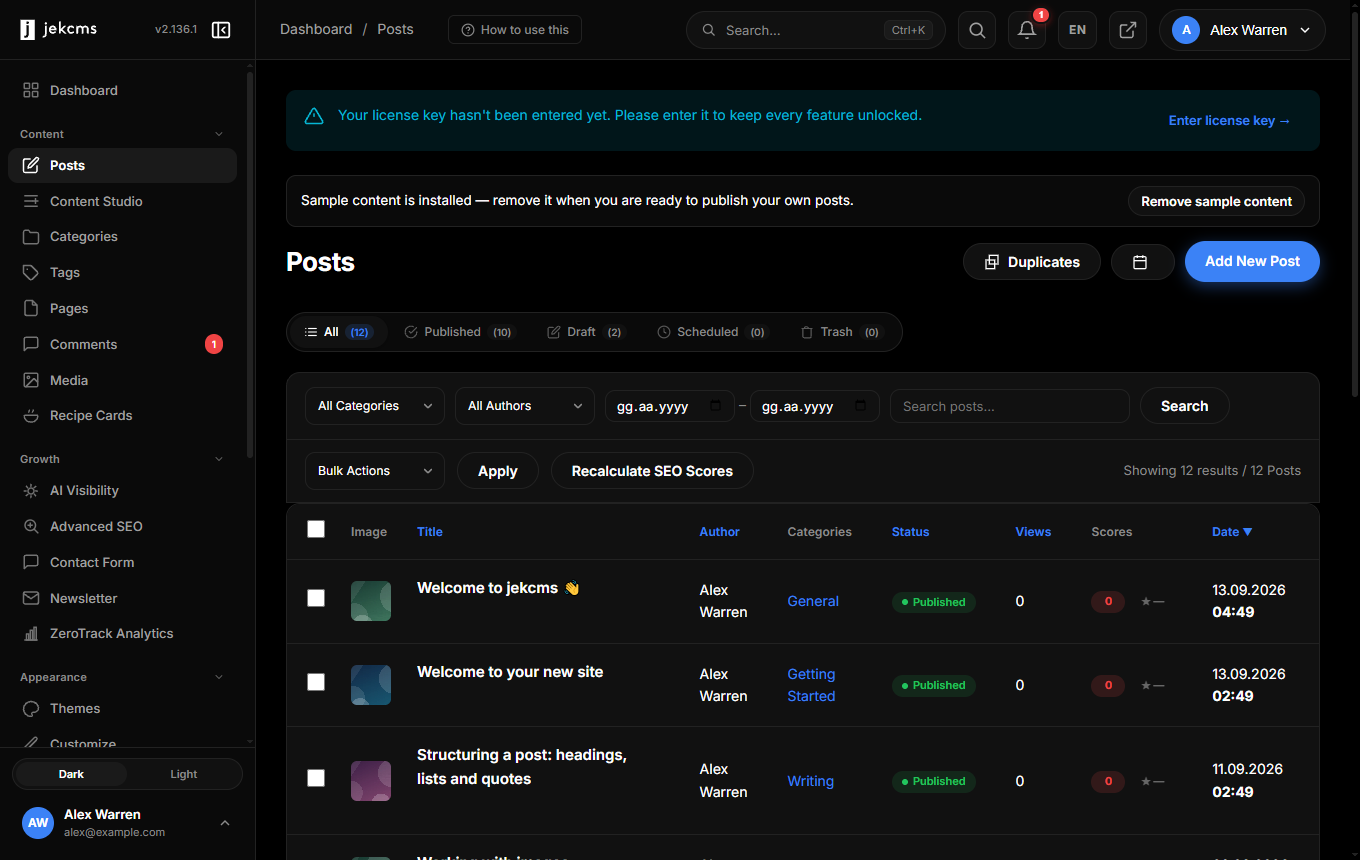
Task: Sort posts by the Date column
Action: tap(1232, 532)
